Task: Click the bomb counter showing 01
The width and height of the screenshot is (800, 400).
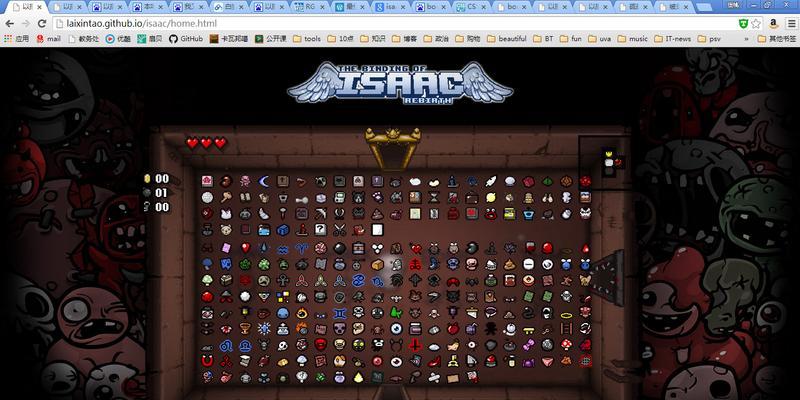Action: click(x=156, y=193)
